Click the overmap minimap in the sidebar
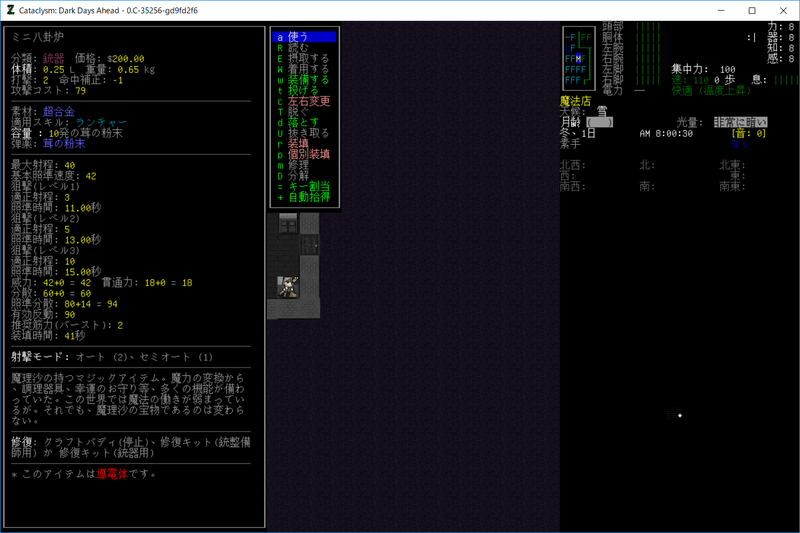 pyautogui.click(x=579, y=58)
